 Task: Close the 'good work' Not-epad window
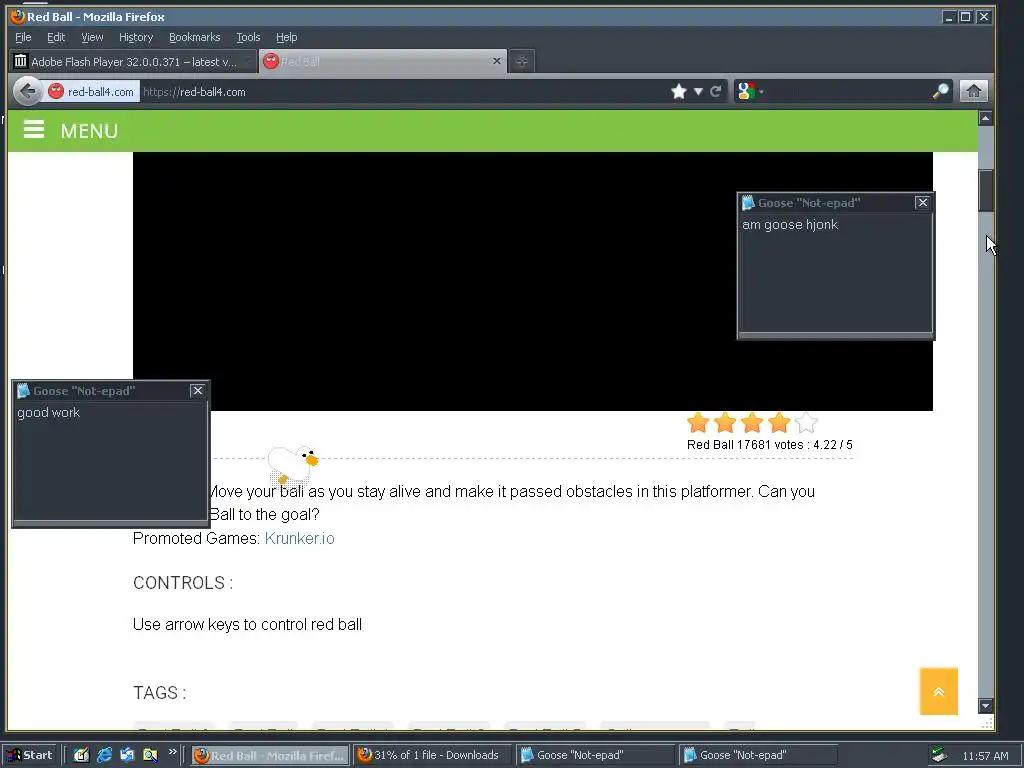coord(197,391)
